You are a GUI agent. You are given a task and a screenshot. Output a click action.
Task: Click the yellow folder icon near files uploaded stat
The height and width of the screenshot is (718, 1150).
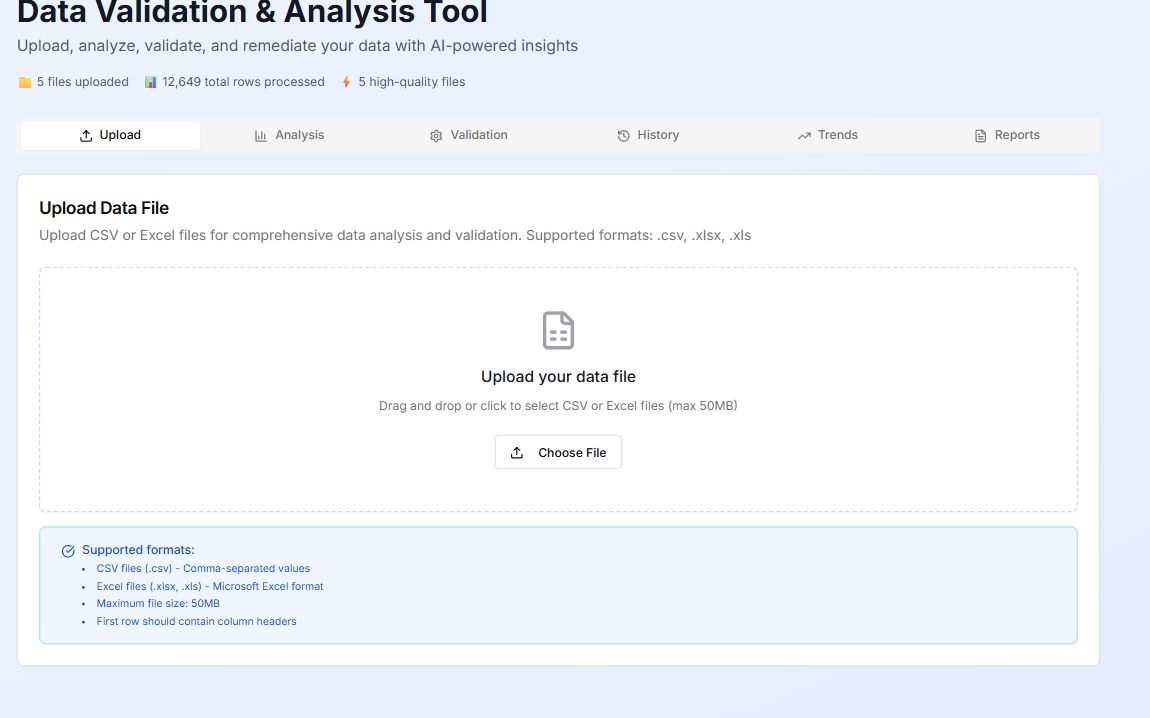pos(23,81)
